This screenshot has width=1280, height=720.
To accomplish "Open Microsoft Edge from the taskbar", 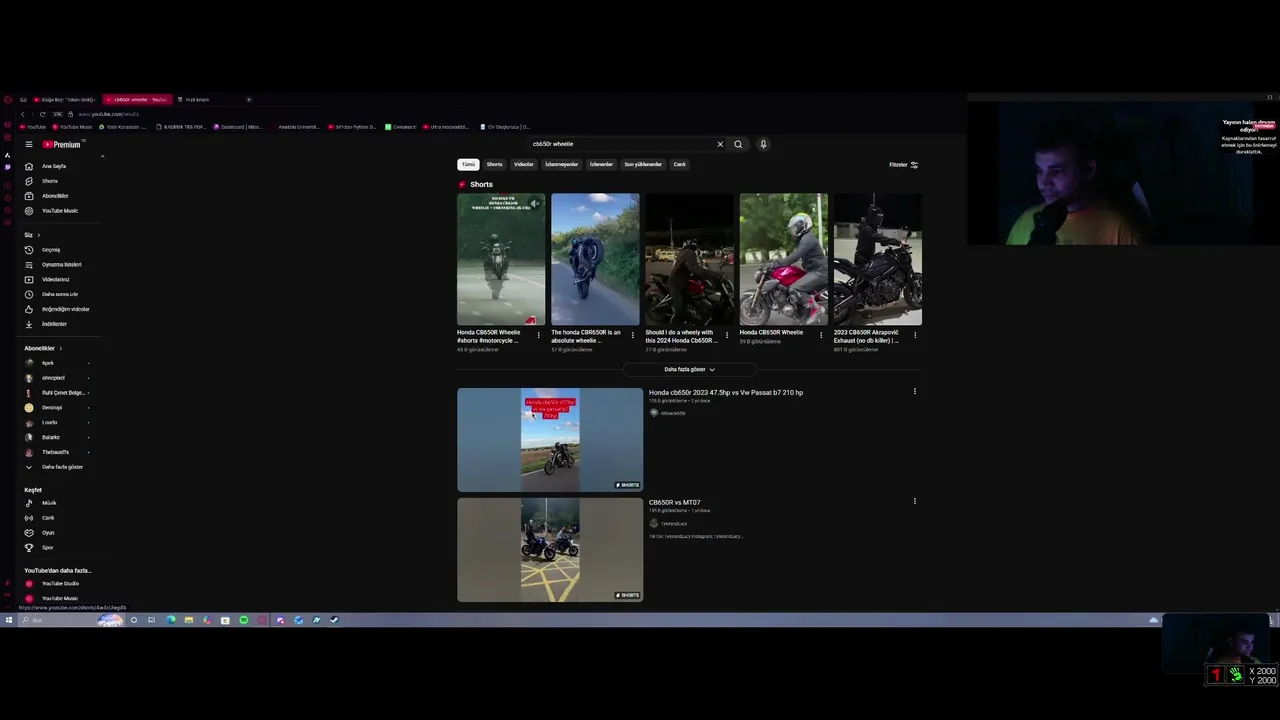I will click(171, 620).
